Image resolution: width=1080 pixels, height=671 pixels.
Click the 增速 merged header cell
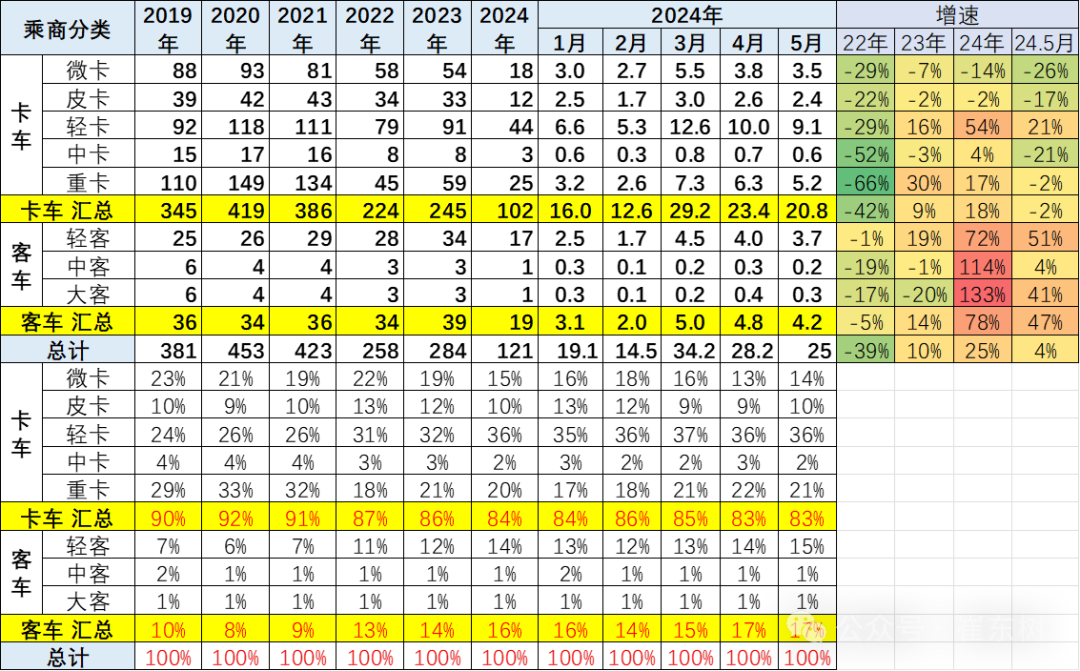tap(957, 15)
